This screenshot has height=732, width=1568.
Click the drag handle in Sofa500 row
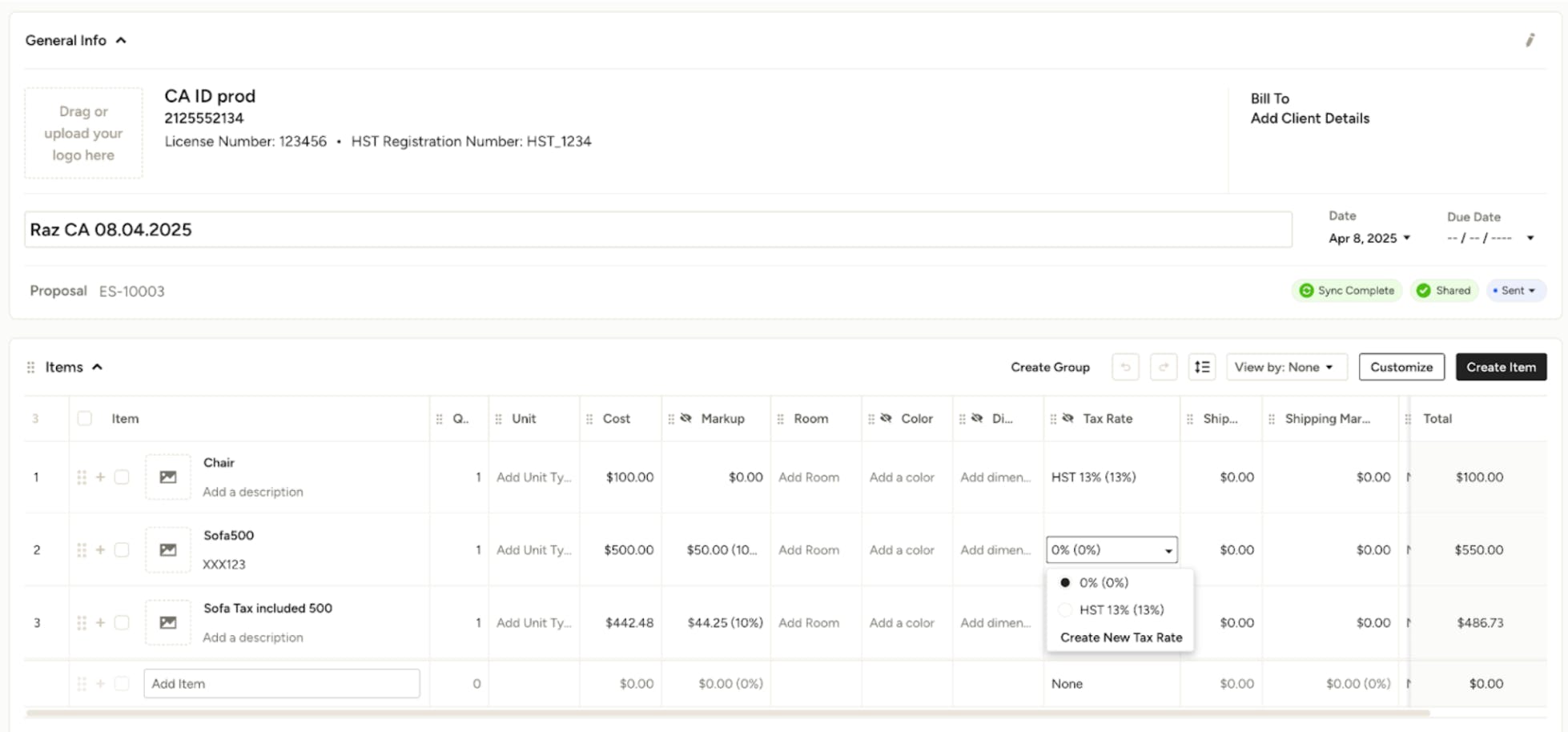pyautogui.click(x=81, y=550)
